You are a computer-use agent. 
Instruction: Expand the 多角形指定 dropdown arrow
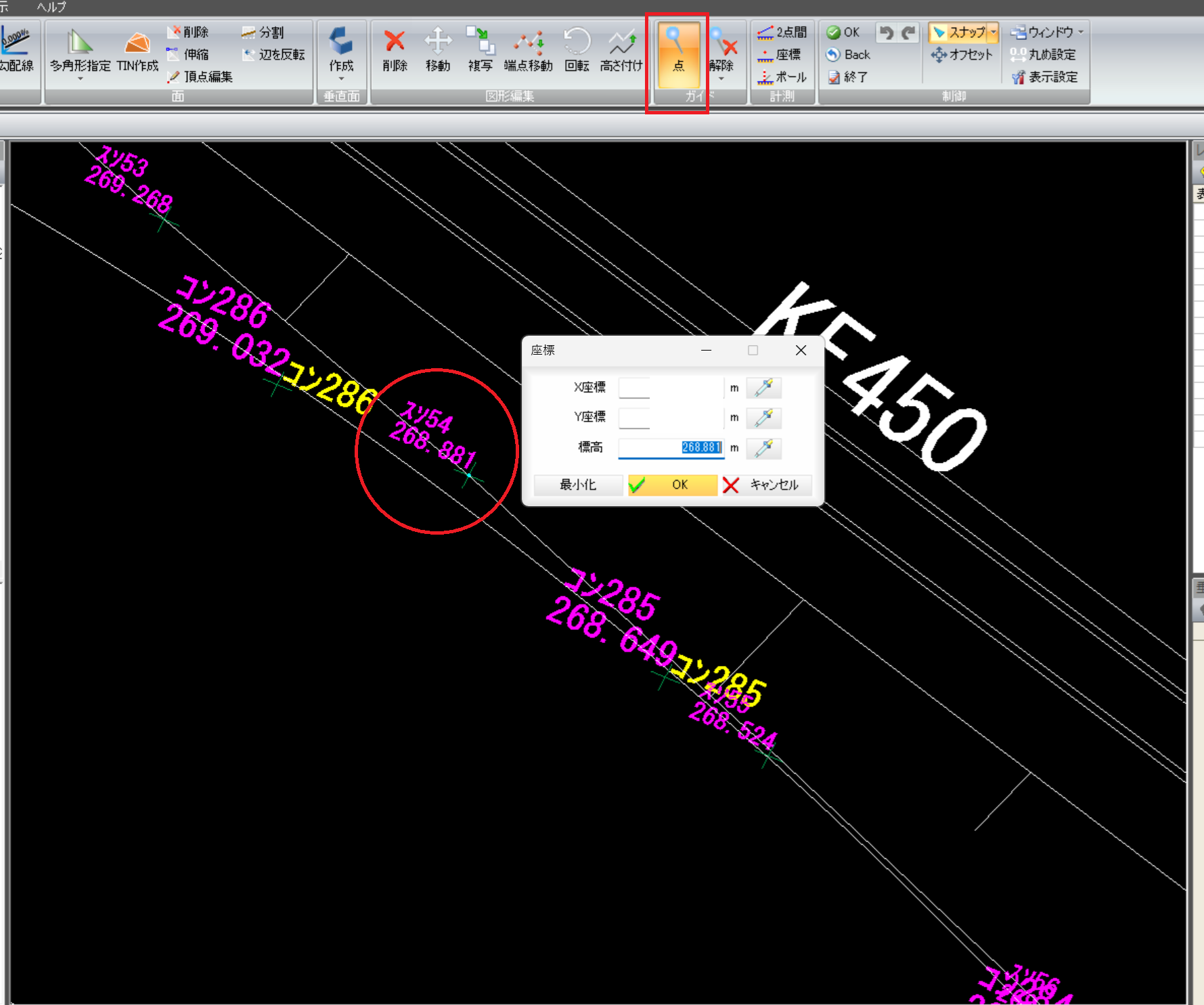(80, 79)
